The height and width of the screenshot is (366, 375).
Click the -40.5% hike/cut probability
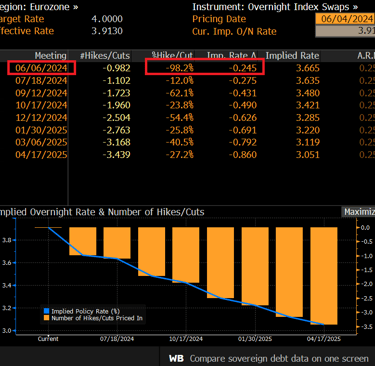[180, 142]
